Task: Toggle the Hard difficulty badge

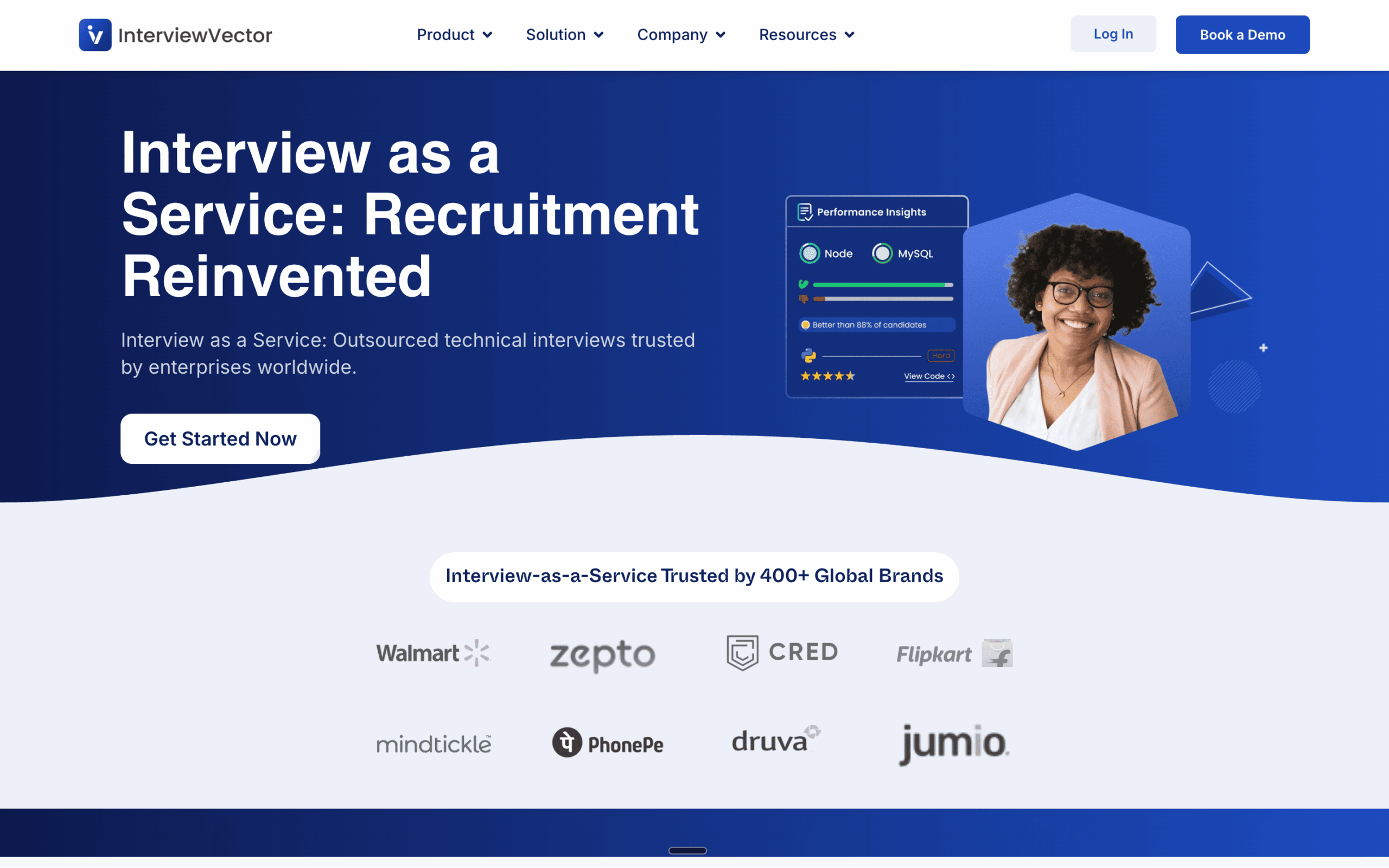Action: coord(941,356)
